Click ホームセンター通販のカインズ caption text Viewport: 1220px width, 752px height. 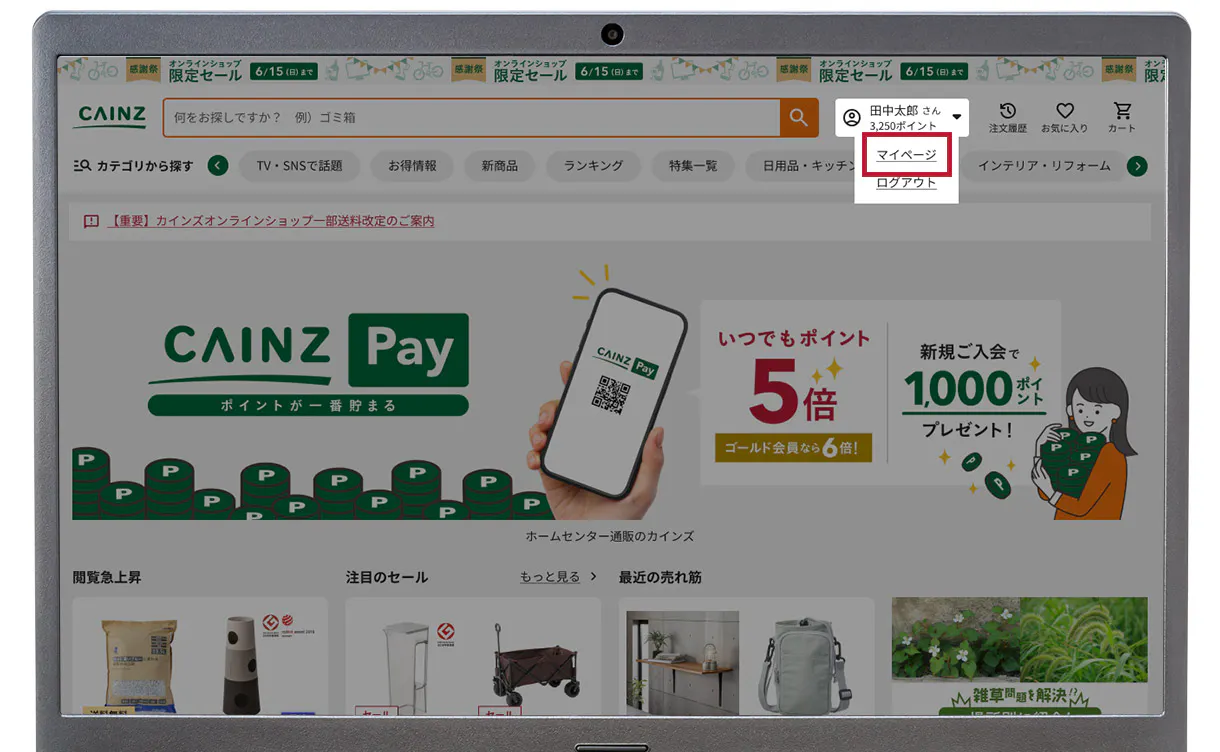[610, 536]
